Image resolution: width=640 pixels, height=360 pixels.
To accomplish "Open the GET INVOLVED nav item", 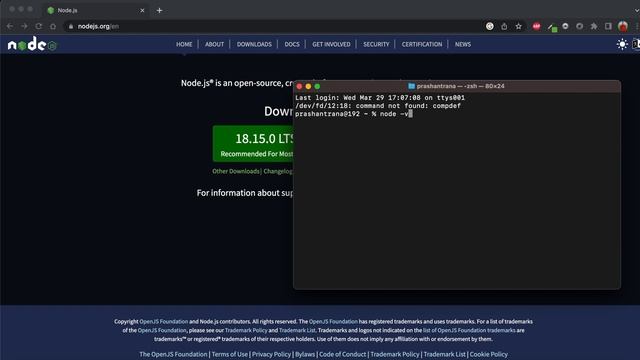I will (331, 44).
